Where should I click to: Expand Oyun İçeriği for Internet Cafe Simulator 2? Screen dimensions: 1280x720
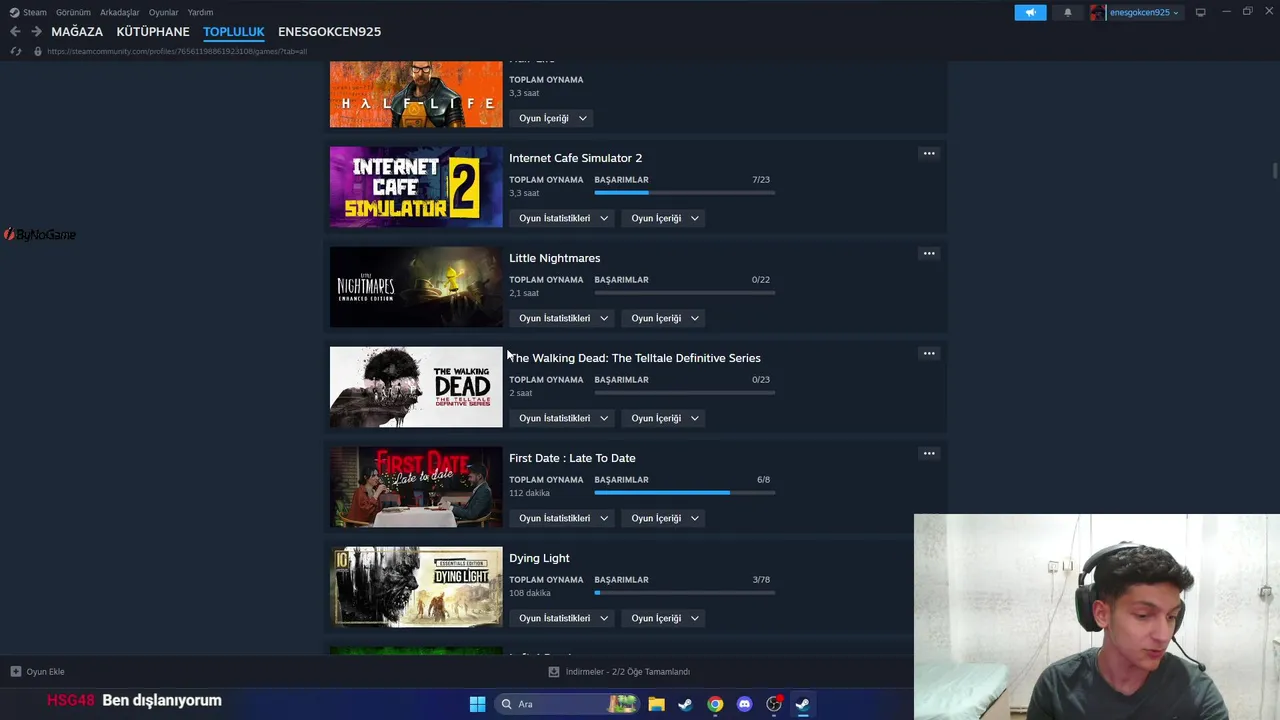[x=665, y=218]
